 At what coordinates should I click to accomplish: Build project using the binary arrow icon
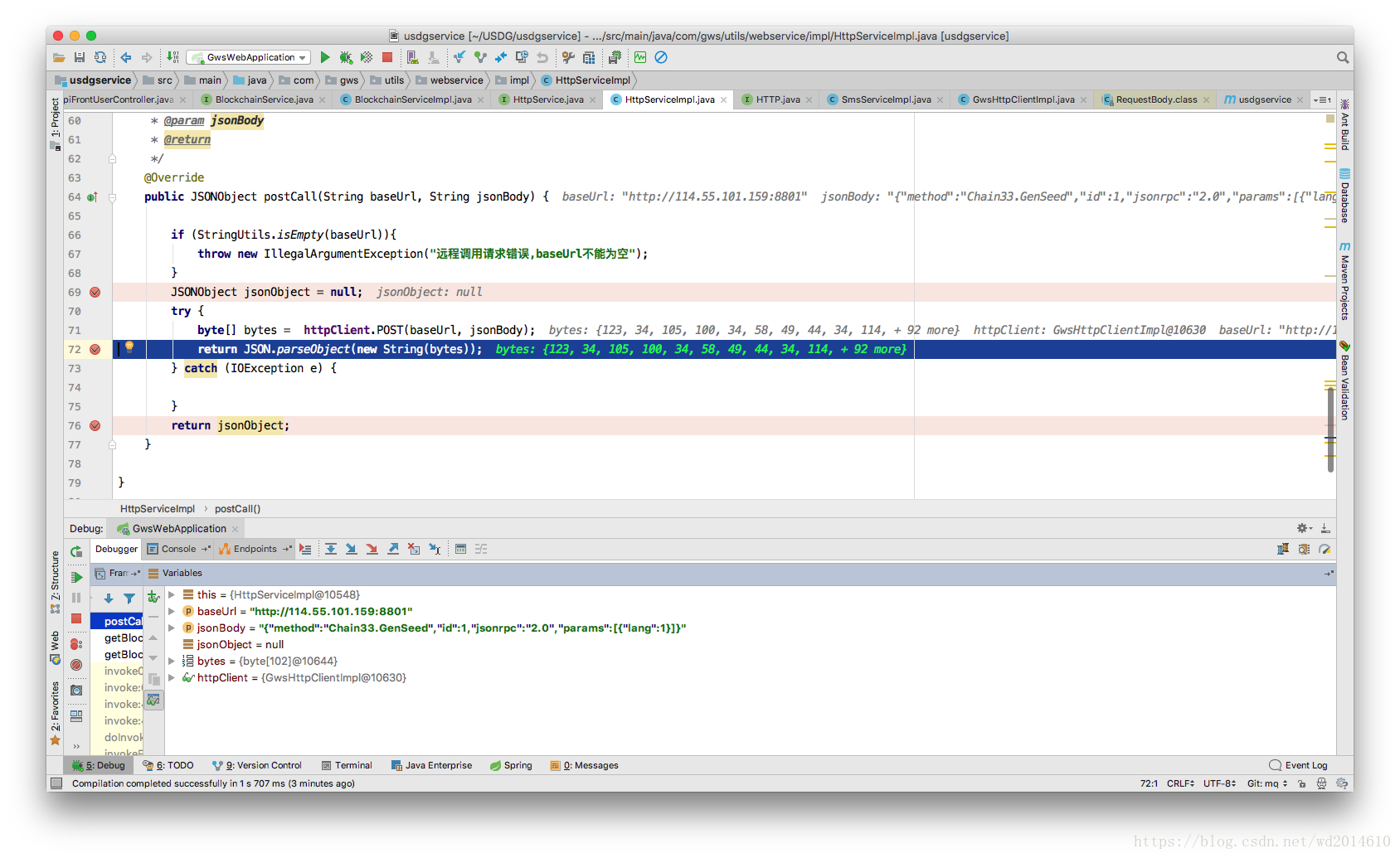coord(173,57)
